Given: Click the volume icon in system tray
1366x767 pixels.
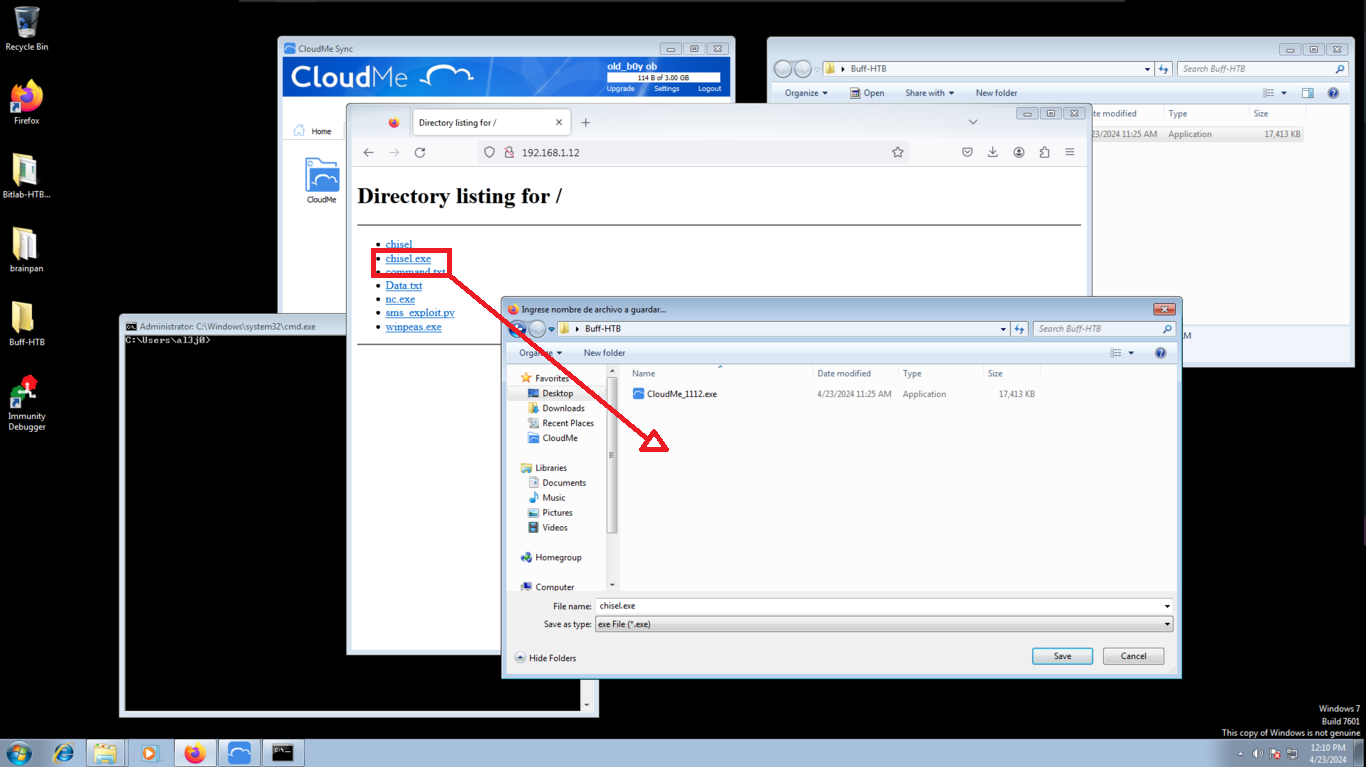Looking at the screenshot, I should click(x=1258, y=753).
